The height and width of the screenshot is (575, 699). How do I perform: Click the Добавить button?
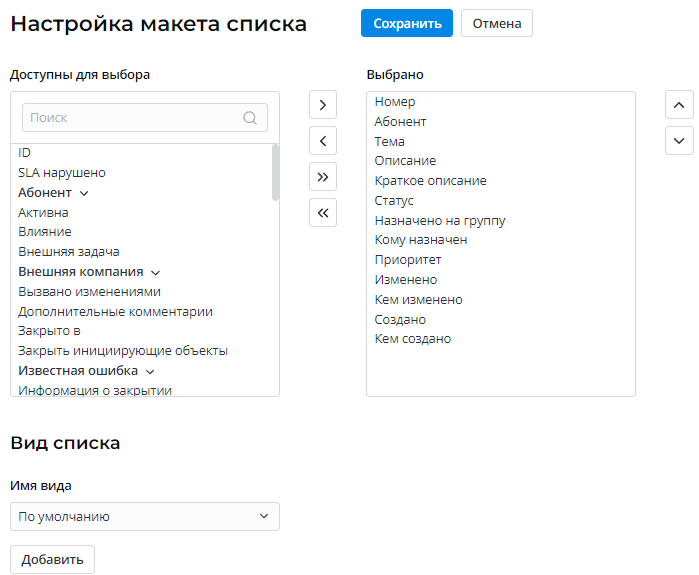(x=52, y=560)
